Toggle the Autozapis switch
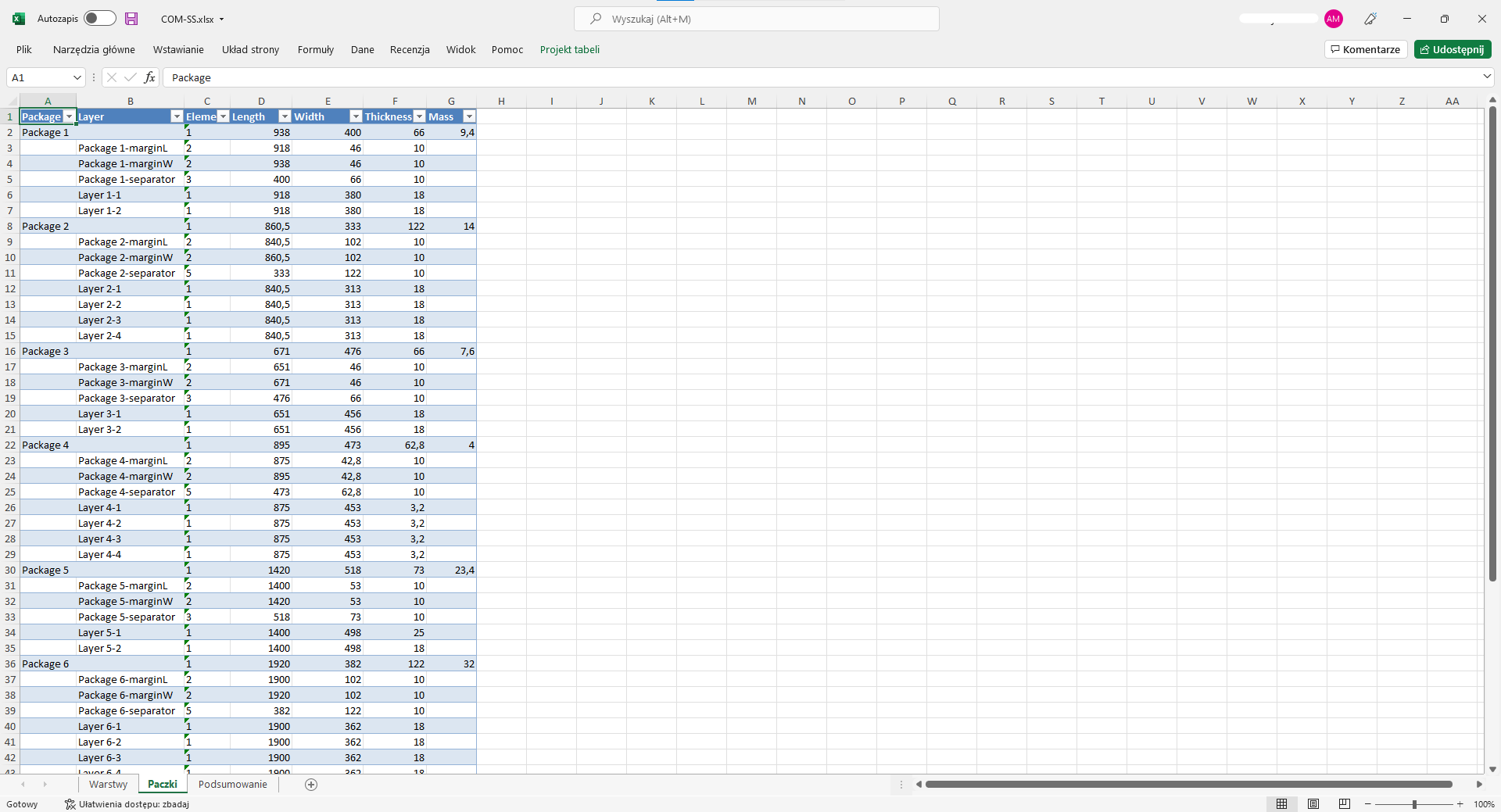Screen dimensions: 1501x812 pyautogui.click(x=100, y=19)
